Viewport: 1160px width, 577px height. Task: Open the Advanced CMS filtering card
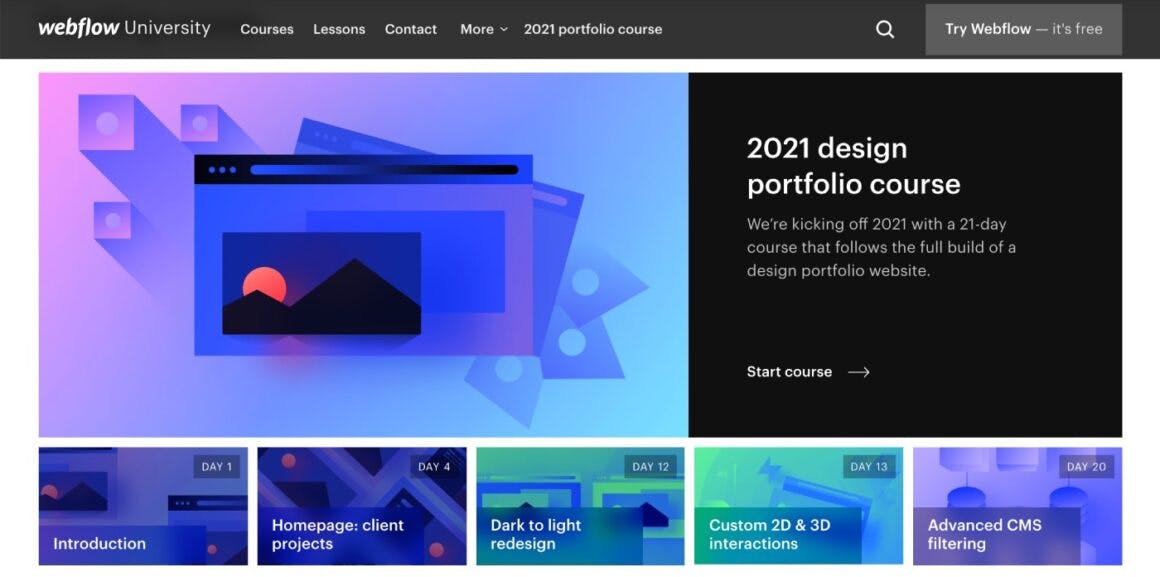point(1017,506)
